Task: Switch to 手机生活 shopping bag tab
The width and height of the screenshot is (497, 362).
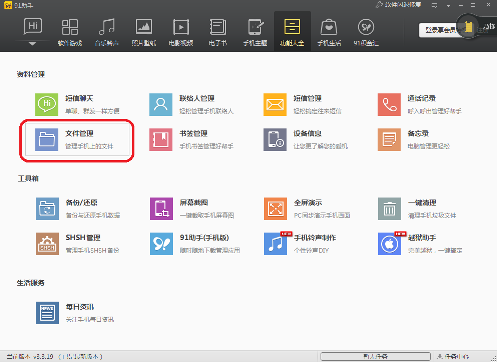Action: [x=329, y=32]
